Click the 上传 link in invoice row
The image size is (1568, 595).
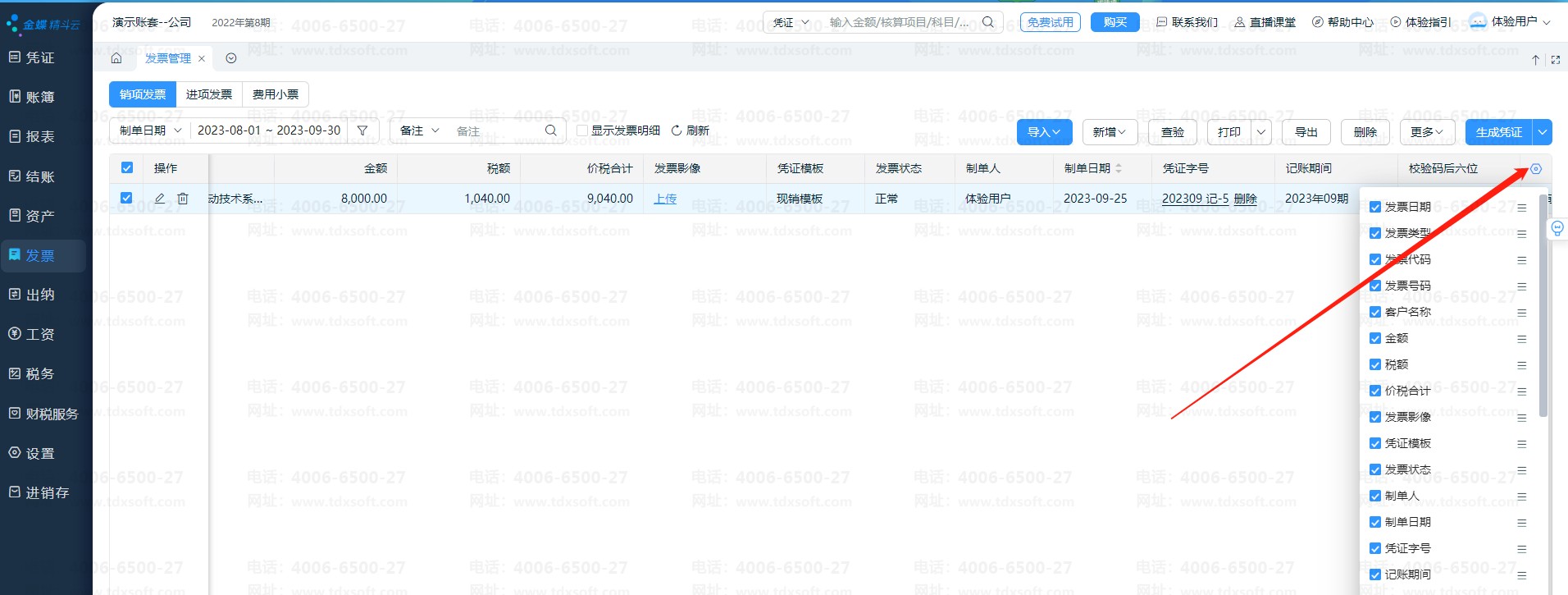click(x=665, y=199)
